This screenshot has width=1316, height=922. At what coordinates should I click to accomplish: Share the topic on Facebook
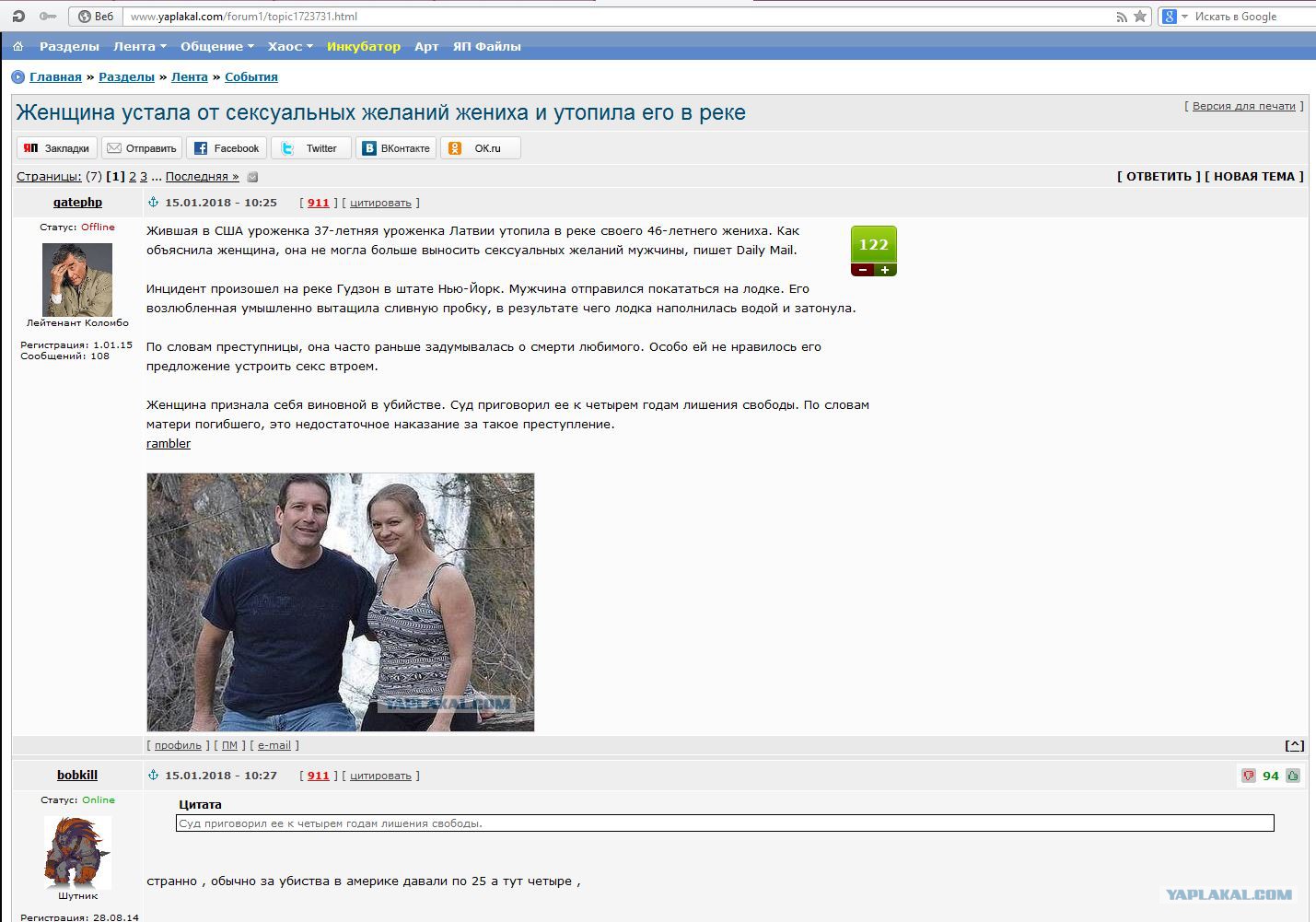coord(227,148)
